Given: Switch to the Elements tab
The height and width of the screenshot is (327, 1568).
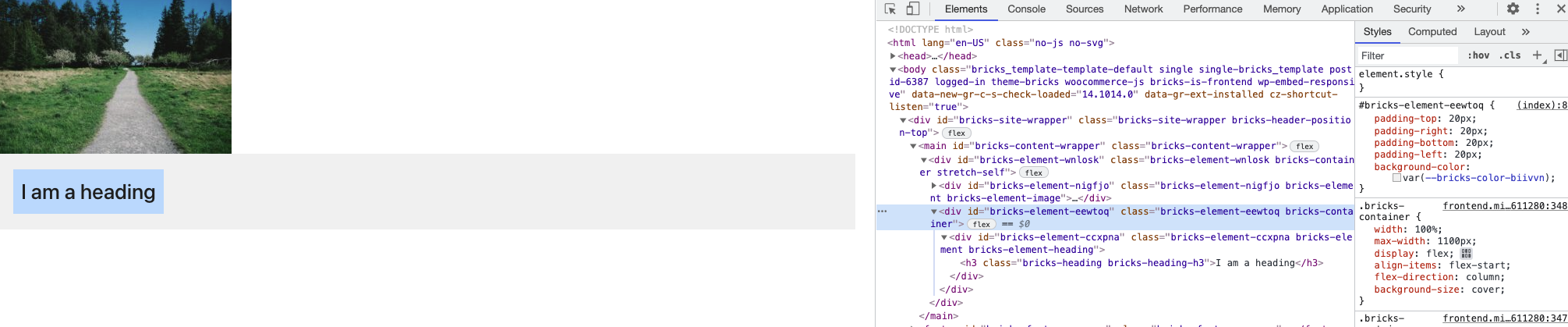Looking at the screenshot, I should [x=966, y=9].
